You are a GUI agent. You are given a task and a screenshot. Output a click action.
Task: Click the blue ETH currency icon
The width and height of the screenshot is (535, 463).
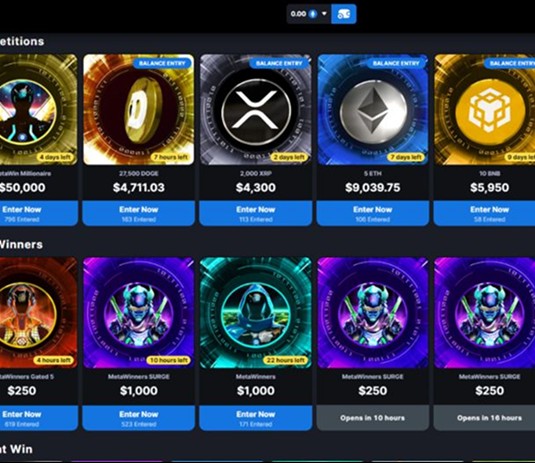[x=313, y=14]
